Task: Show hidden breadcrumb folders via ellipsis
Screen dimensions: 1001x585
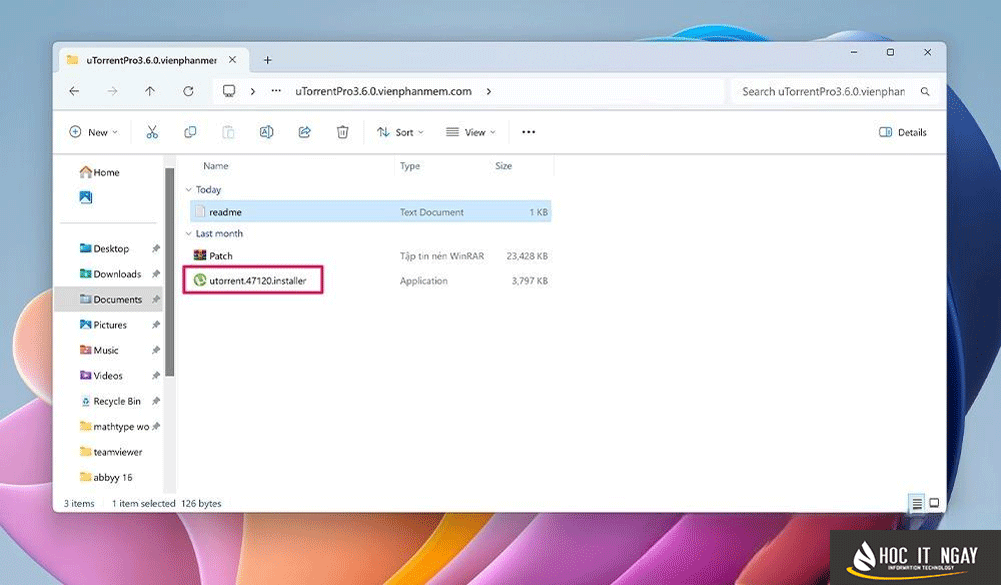Action: tap(276, 91)
